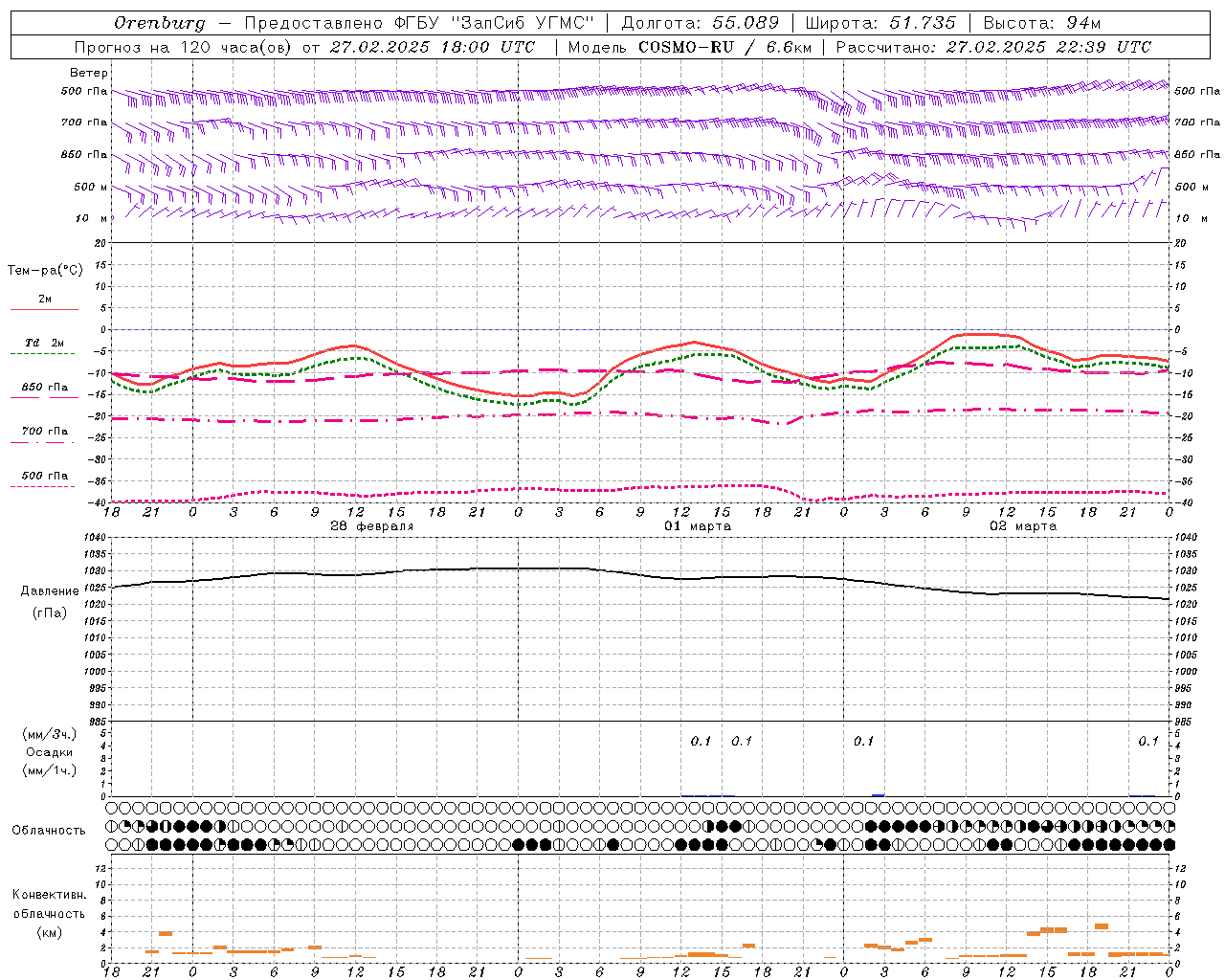This screenshot has width=1225, height=980.
Task: Click the Давление panel label
Action: 49,591
